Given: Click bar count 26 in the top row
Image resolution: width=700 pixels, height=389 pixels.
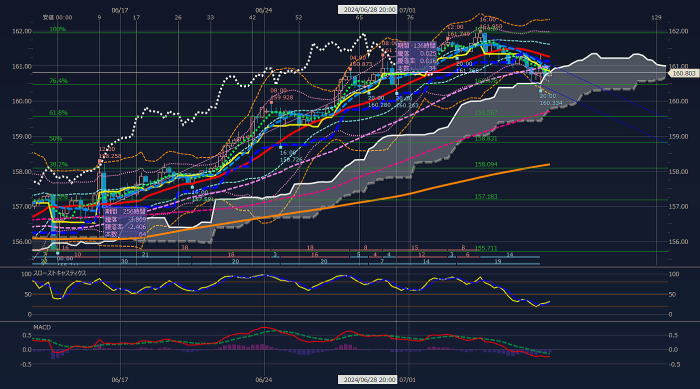Looking at the screenshot, I should (178, 17).
